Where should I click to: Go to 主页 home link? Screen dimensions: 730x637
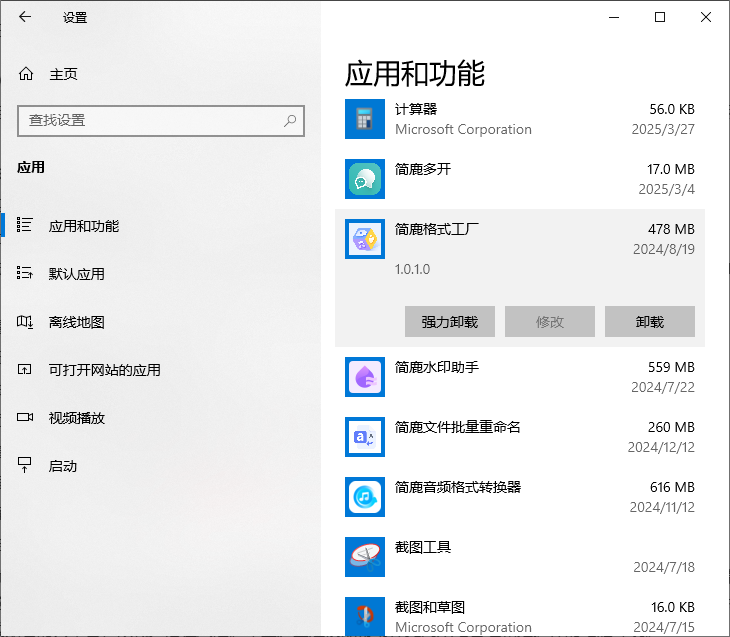(x=63, y=74)
